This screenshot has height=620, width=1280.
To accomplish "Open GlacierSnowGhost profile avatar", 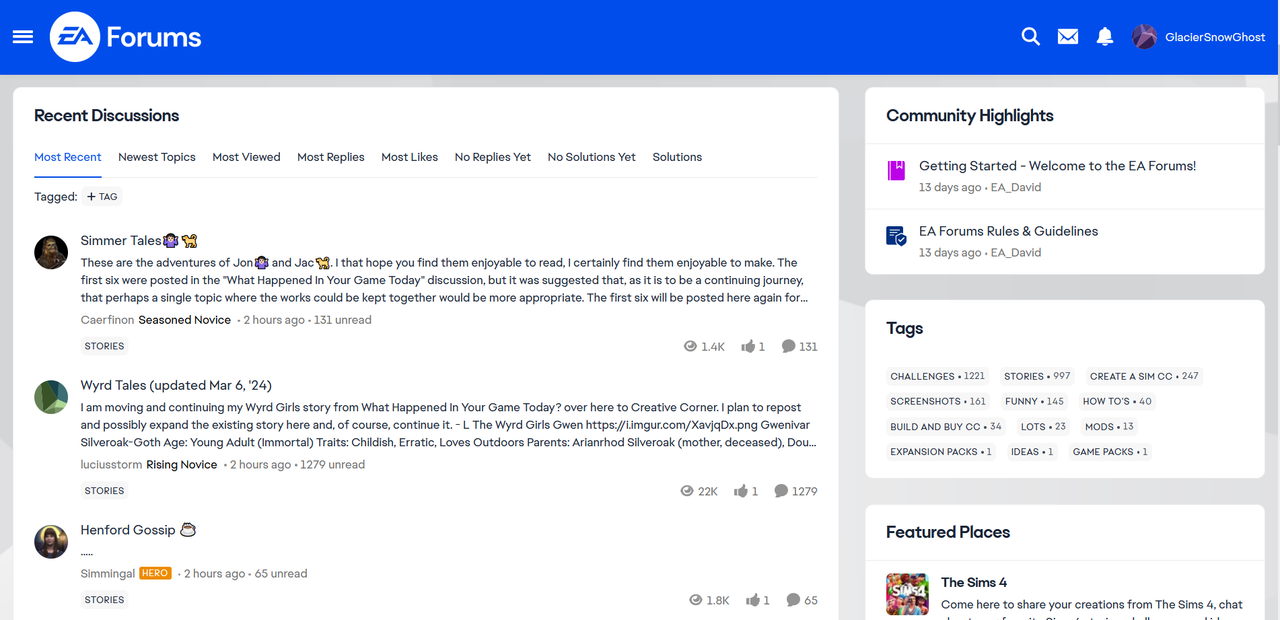I will point(1144,37).
